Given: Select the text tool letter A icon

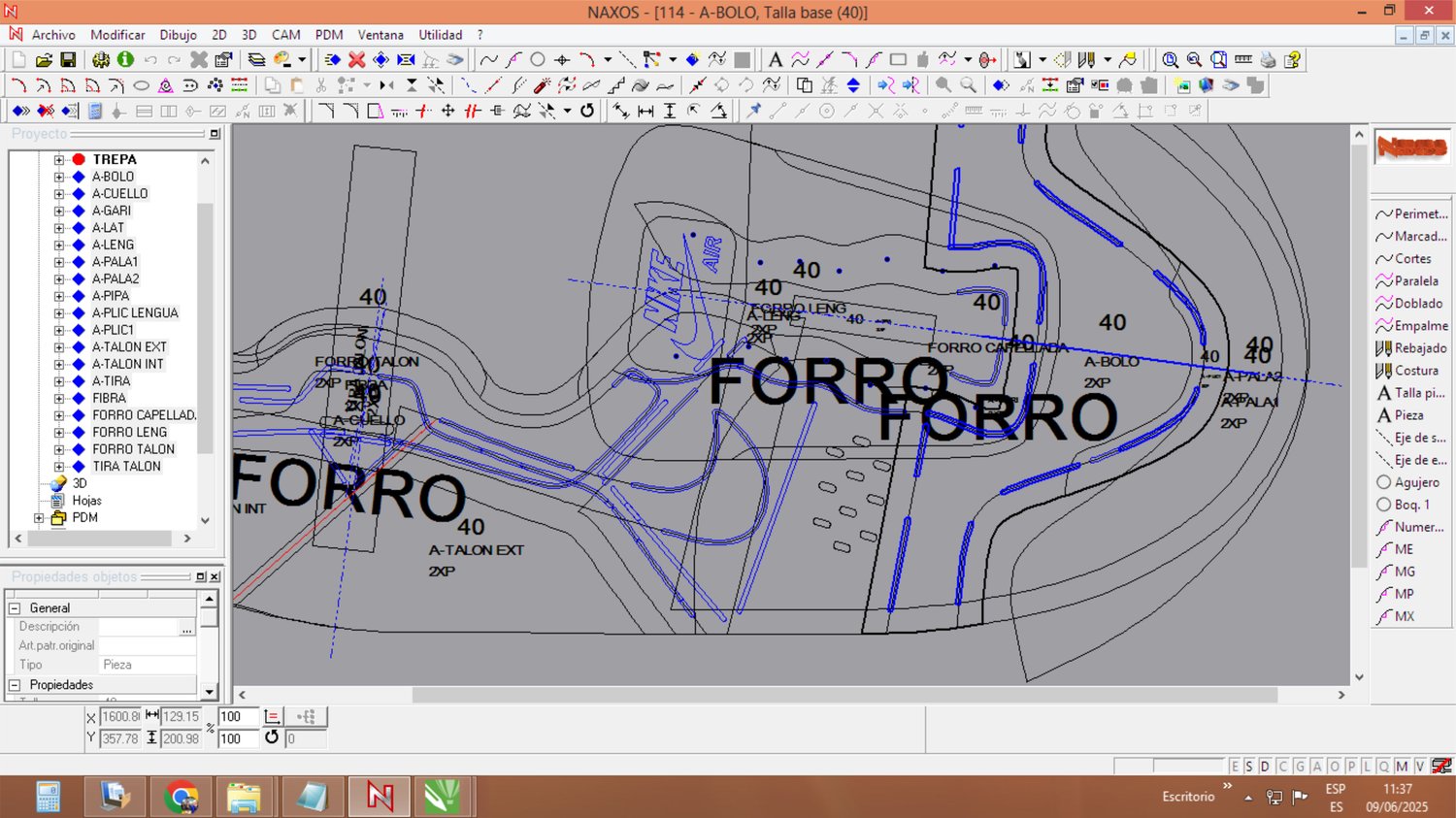Looking at the screenshot, I should tap(775, 60).
